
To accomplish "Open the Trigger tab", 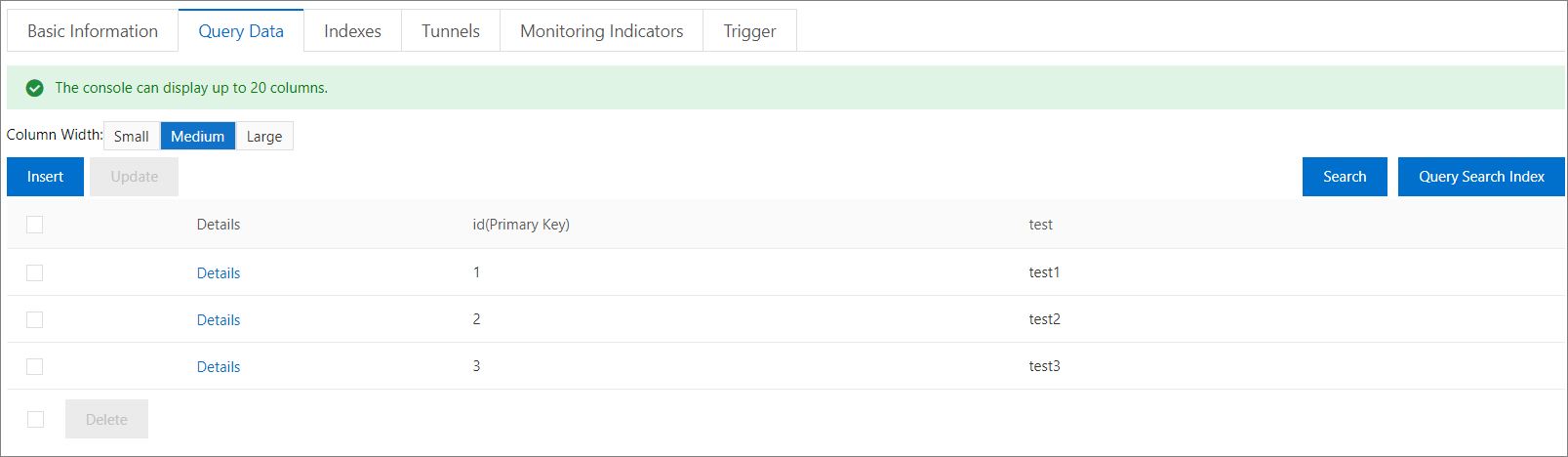I will pyautogui.click(x=749, y=31).
